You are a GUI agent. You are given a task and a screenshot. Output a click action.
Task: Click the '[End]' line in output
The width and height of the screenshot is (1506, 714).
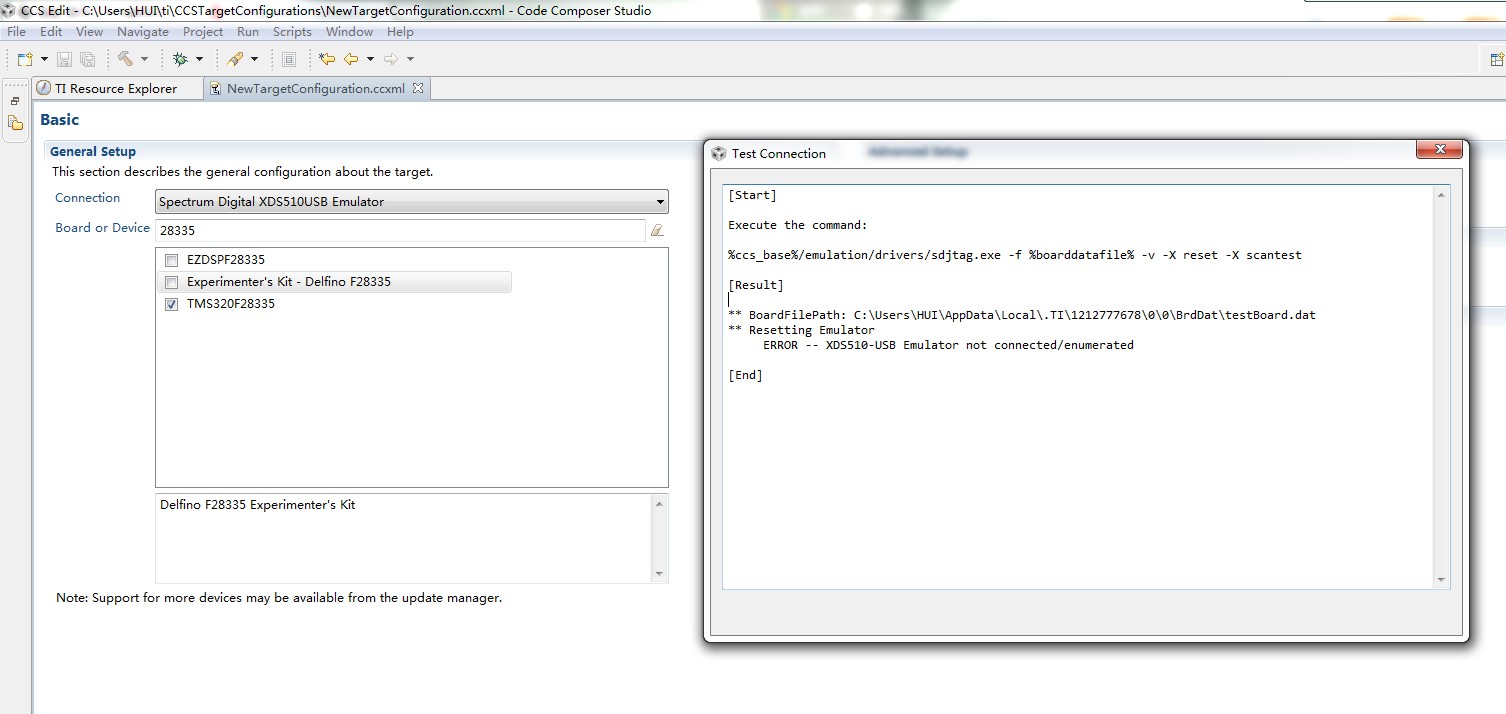click(745, 375)
